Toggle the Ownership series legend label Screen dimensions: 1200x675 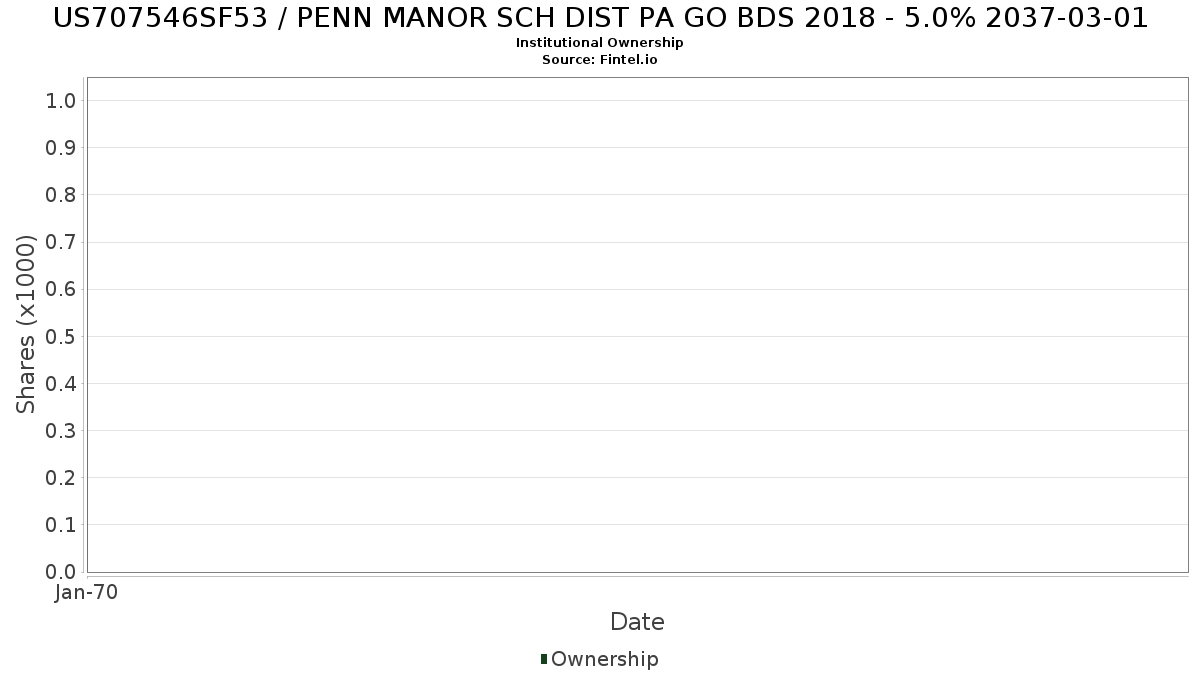point(604,659)
